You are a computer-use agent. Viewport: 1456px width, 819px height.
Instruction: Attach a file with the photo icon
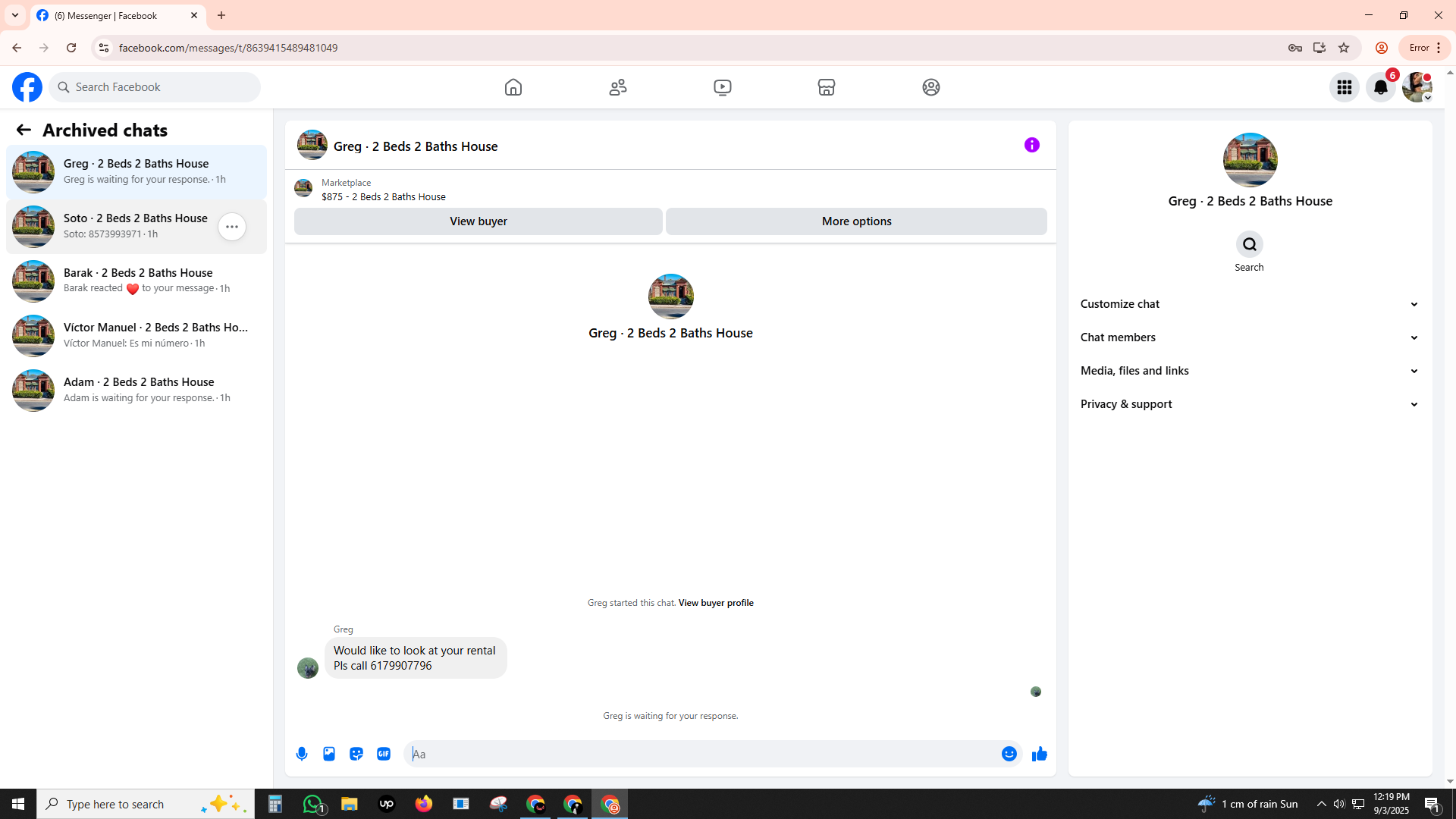[329, 754]
